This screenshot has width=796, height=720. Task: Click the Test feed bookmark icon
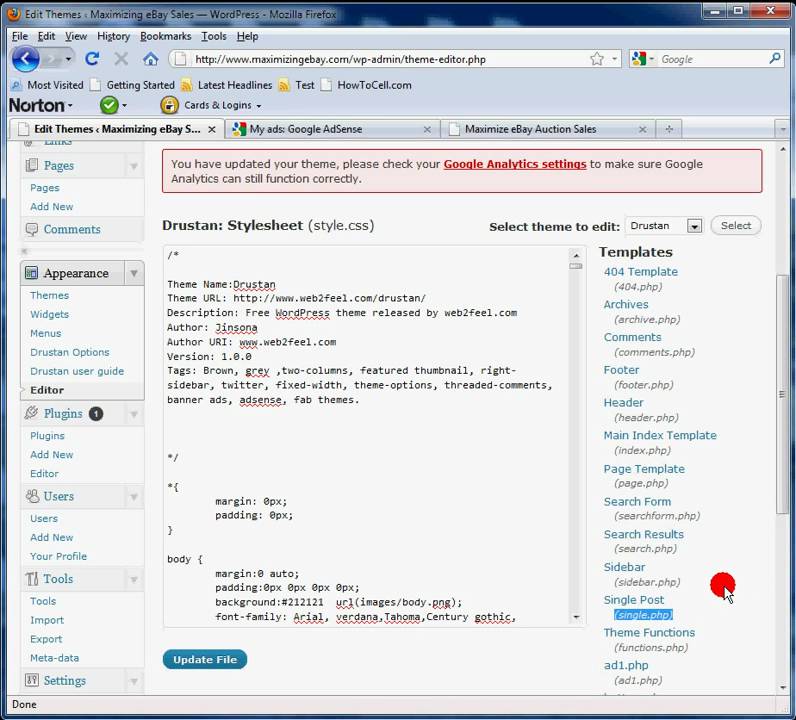[284, 85]
